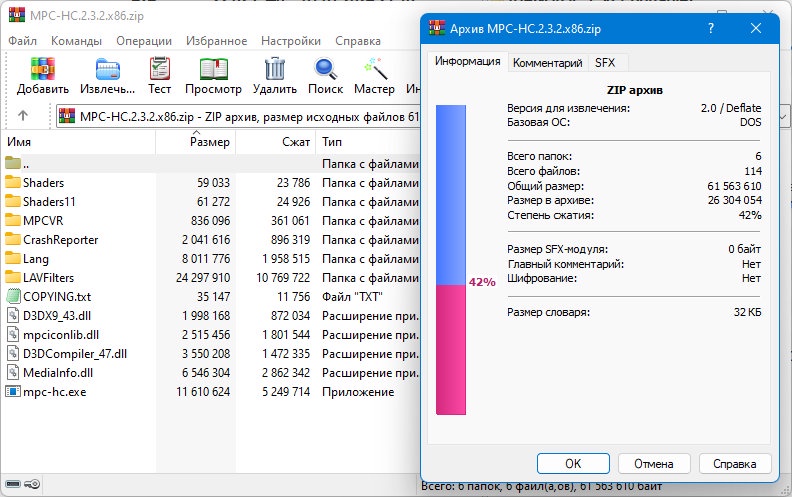
Task: Click the Извлечь (Extract) toolbar icon
Action: (x=108, y=69)
